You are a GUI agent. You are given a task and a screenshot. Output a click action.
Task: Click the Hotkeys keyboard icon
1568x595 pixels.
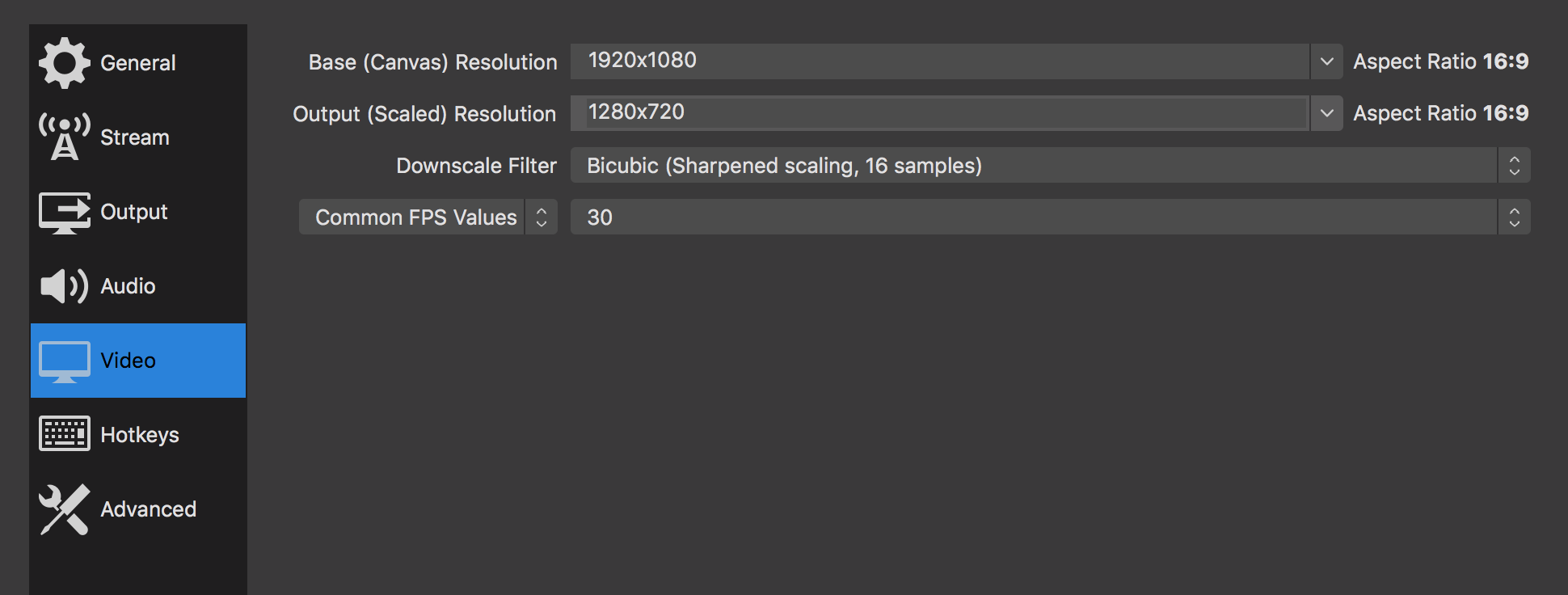tap(65, 434)
